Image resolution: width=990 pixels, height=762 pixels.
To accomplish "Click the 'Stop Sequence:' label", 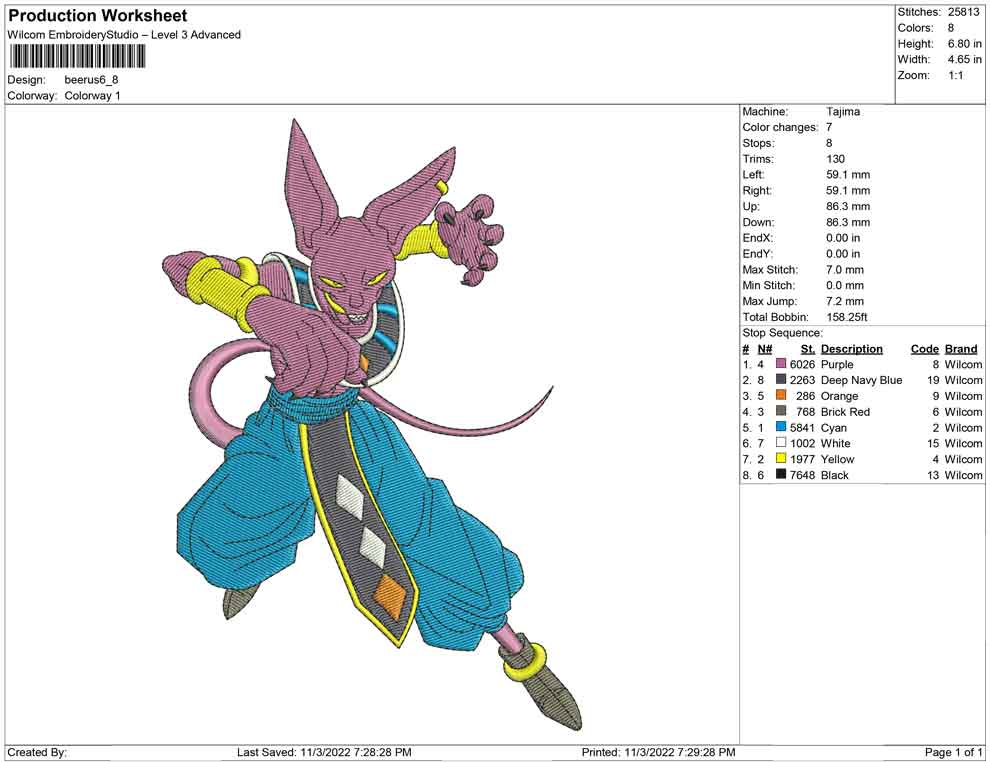I will click(782, 333).
